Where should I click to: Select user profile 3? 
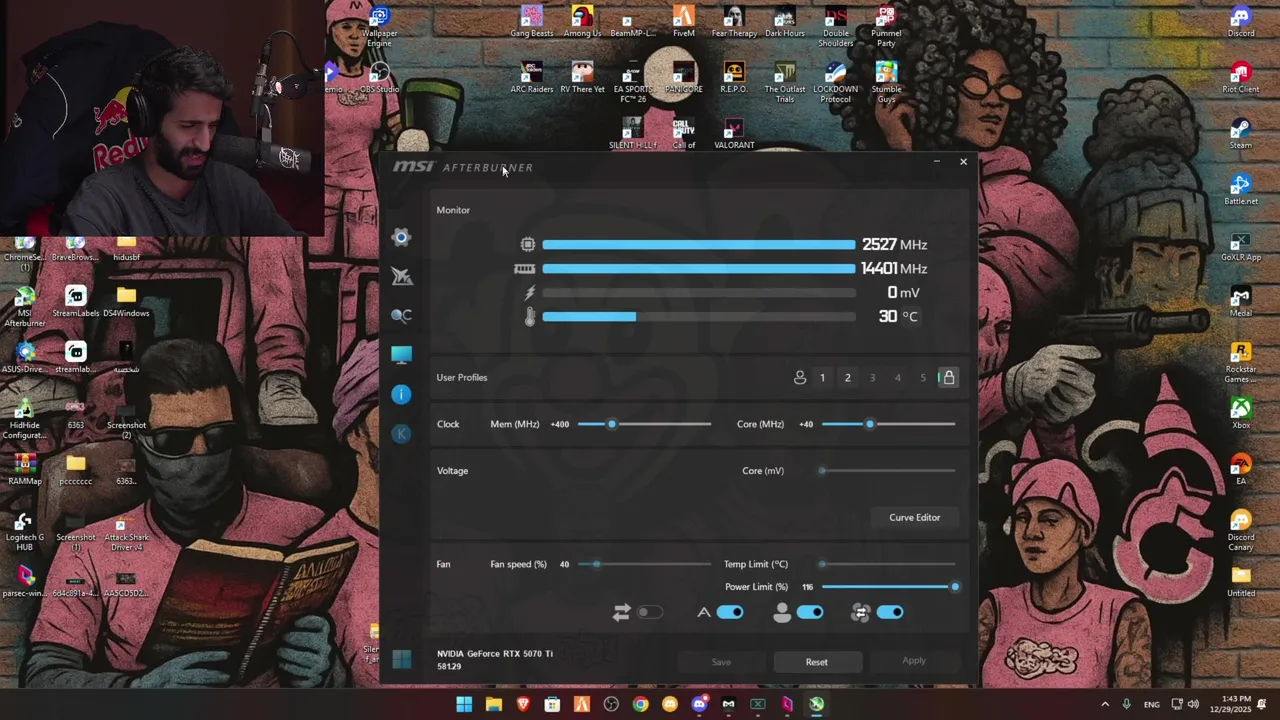872,378
